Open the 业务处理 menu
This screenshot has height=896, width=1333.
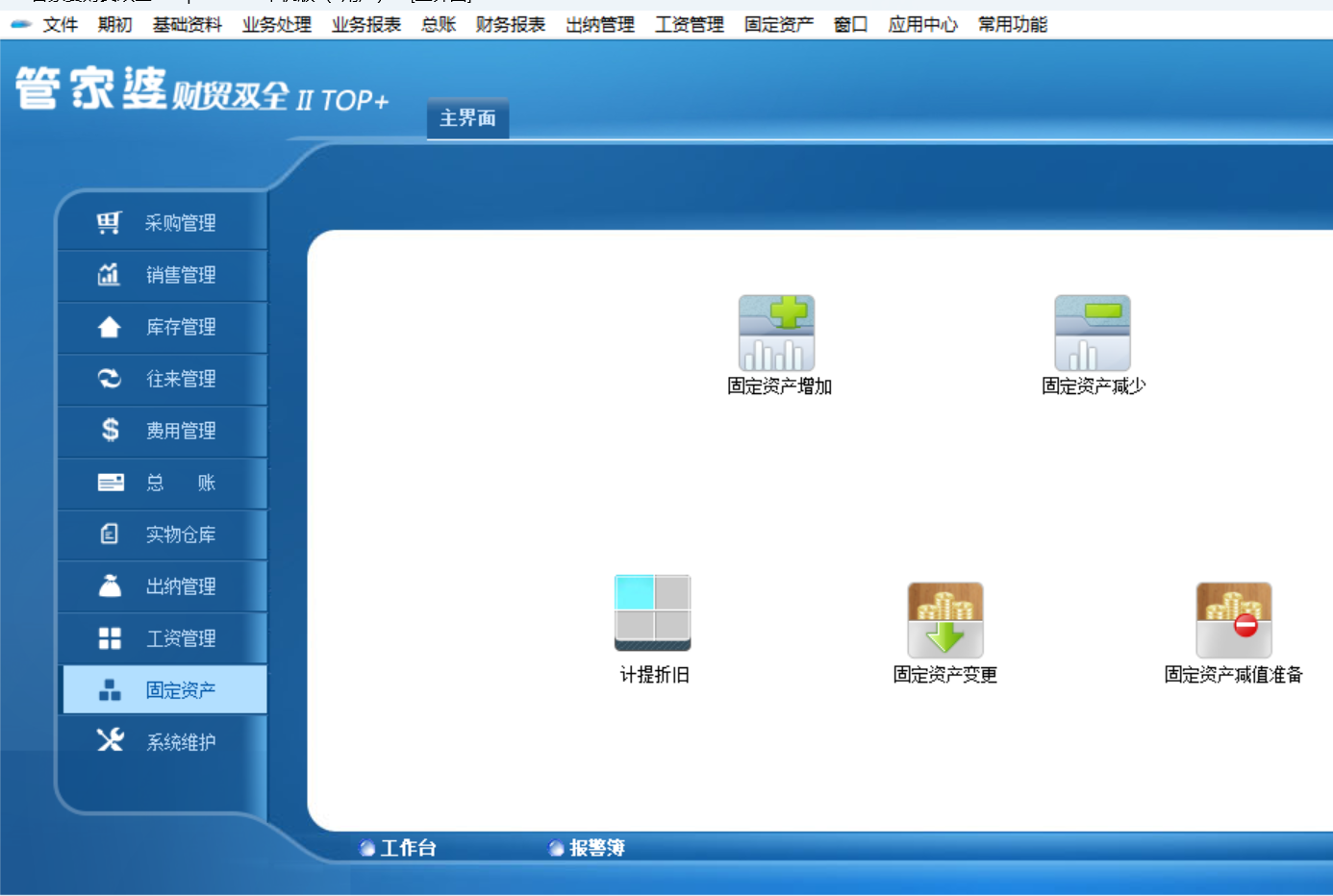[276, 24]
